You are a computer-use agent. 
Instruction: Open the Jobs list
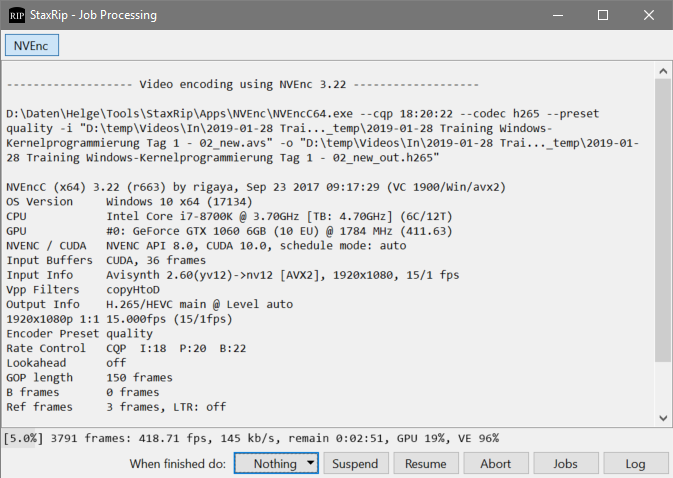coord(566,463)
